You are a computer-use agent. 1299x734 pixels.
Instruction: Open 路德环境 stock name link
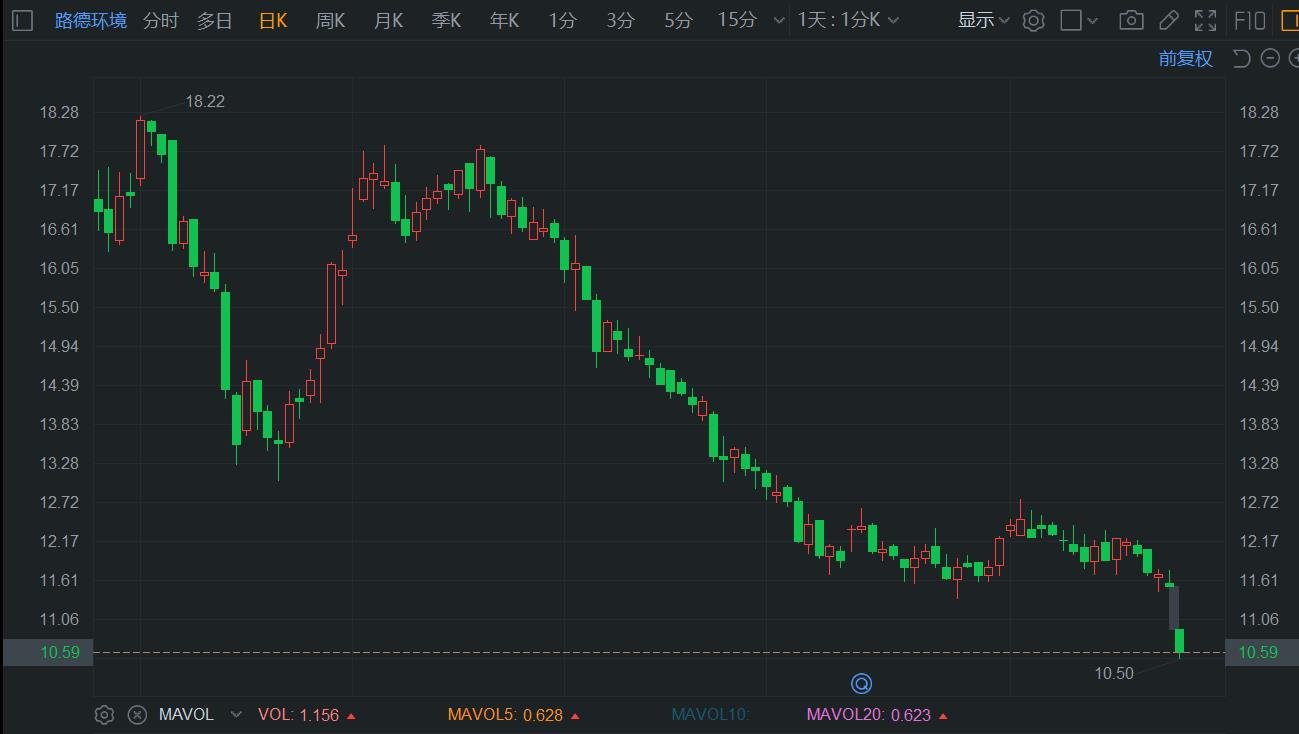pos(91,20)
